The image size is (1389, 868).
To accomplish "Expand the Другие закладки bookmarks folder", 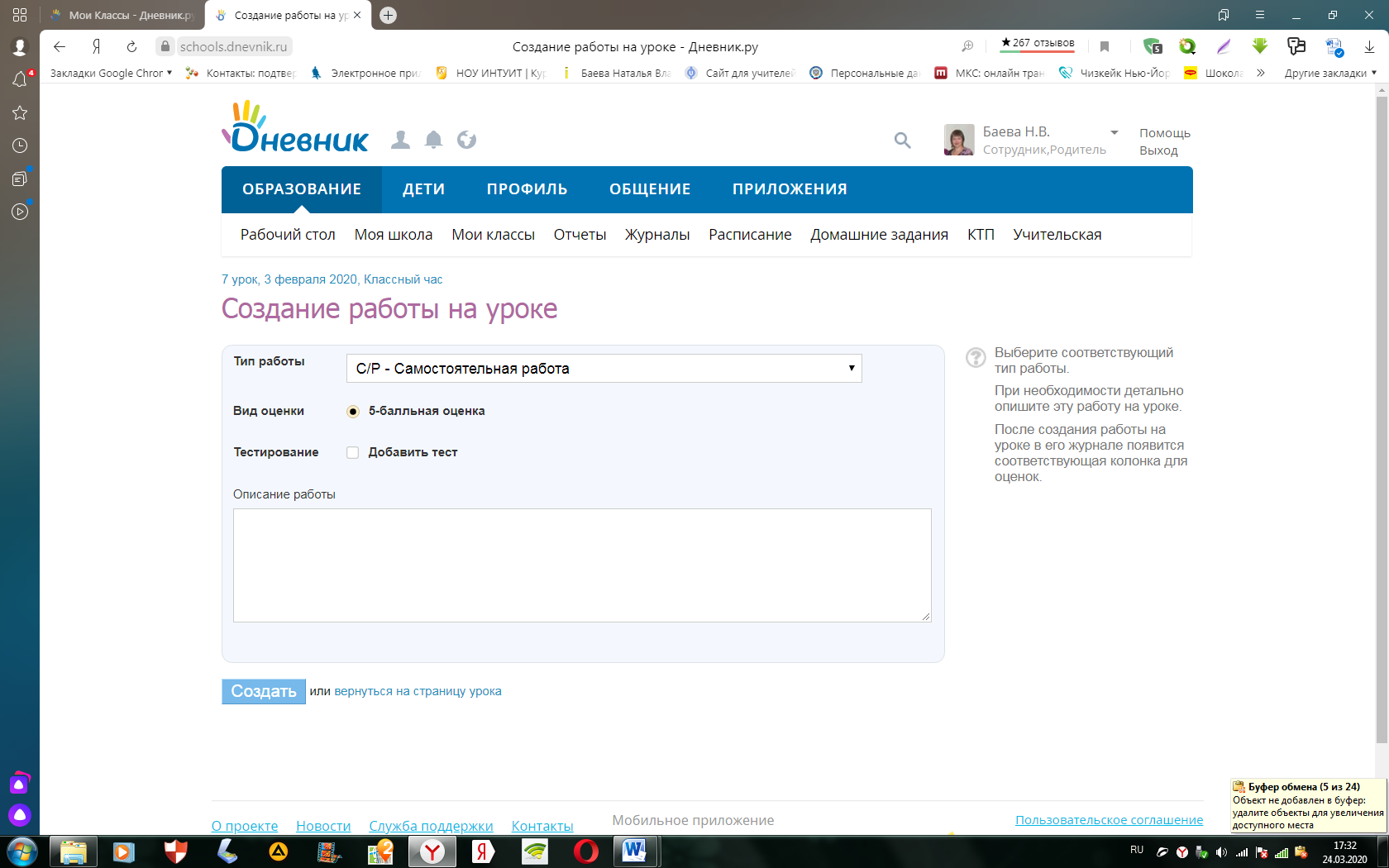I will (x=1330, y=73).
